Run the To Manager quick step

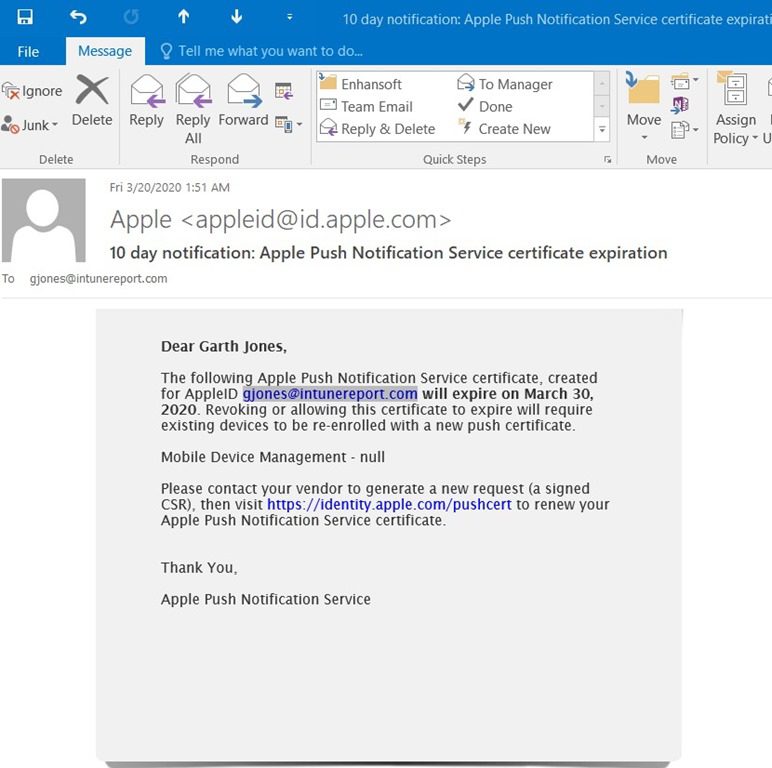[505, 84]
